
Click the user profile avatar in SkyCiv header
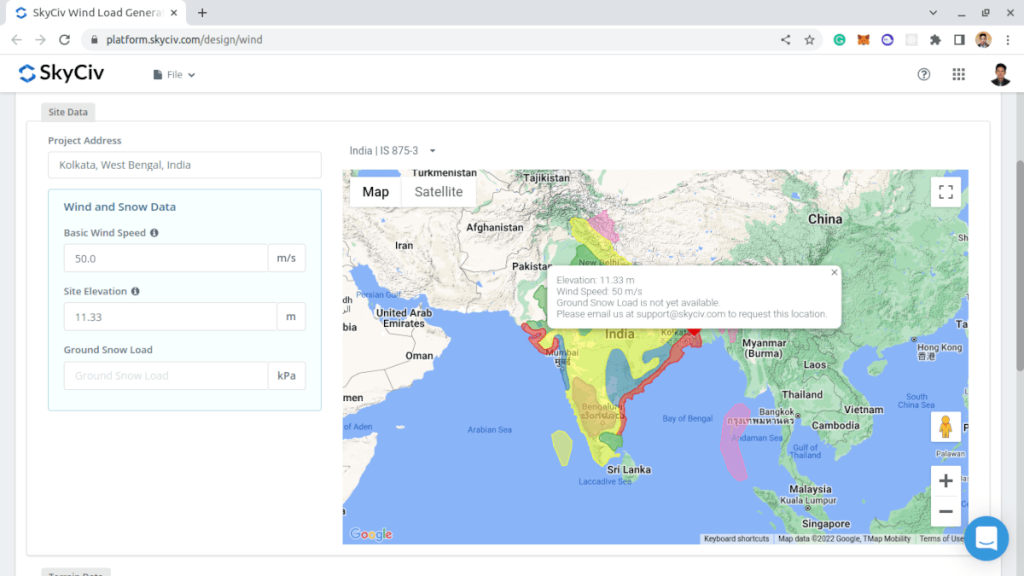[x=1000, y=74]
